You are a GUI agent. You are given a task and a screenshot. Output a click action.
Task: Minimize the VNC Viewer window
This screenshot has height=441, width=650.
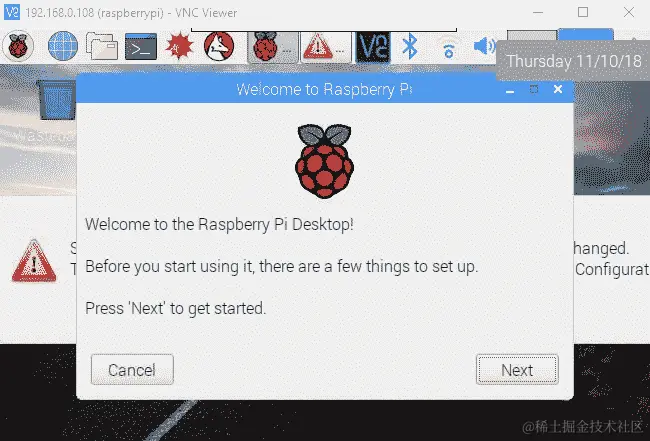[538, 12]
